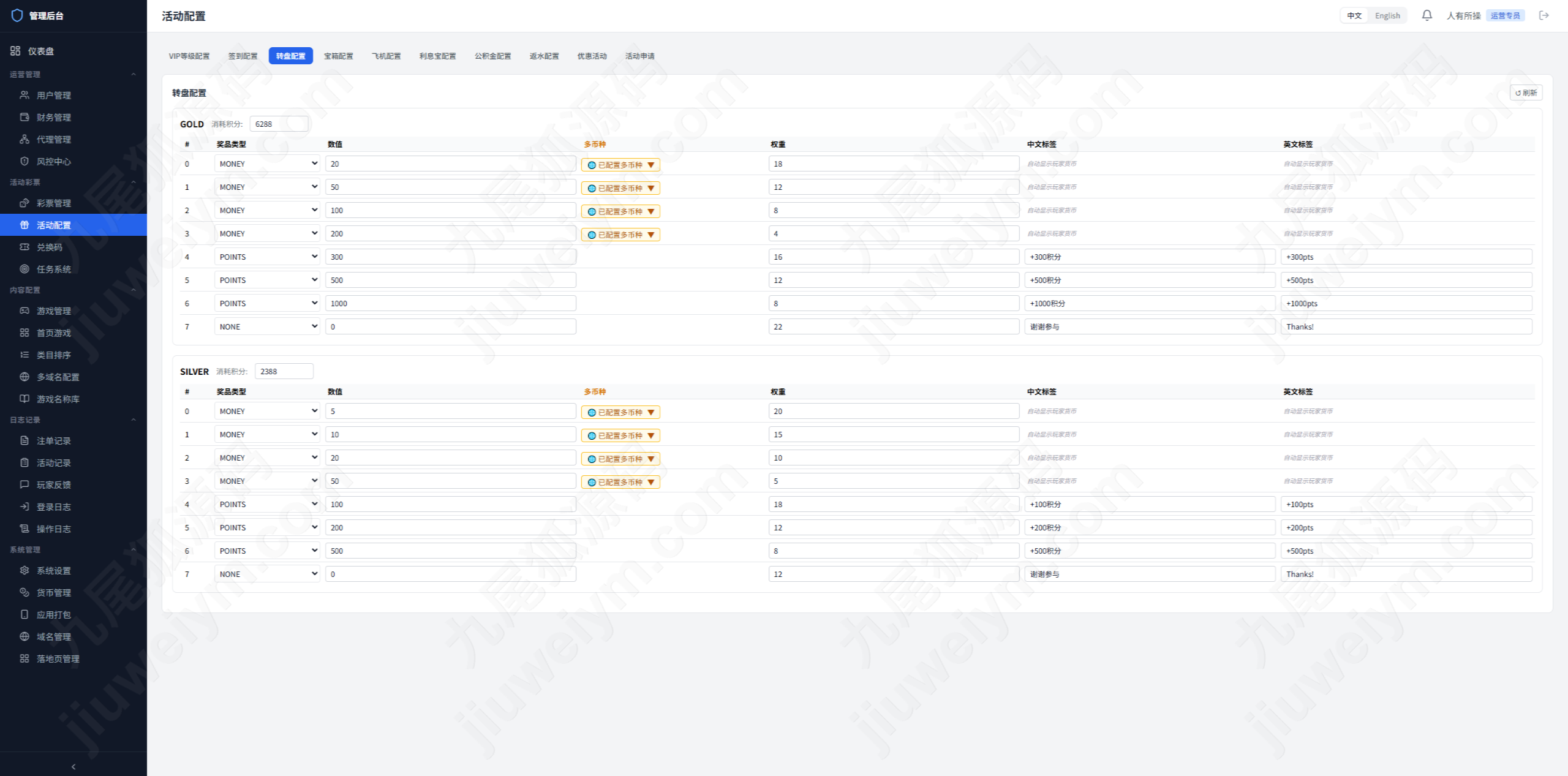Open 用户管理 users icon
The image size is (1568, 776).
[24, 95]
